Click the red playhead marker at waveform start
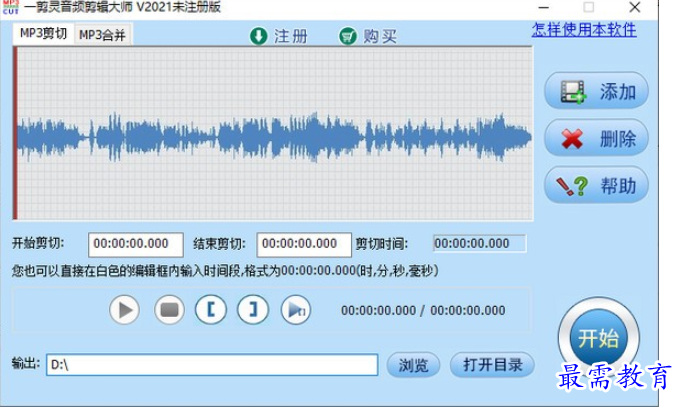This screenshot has width=680, height=408. (15, 133)
